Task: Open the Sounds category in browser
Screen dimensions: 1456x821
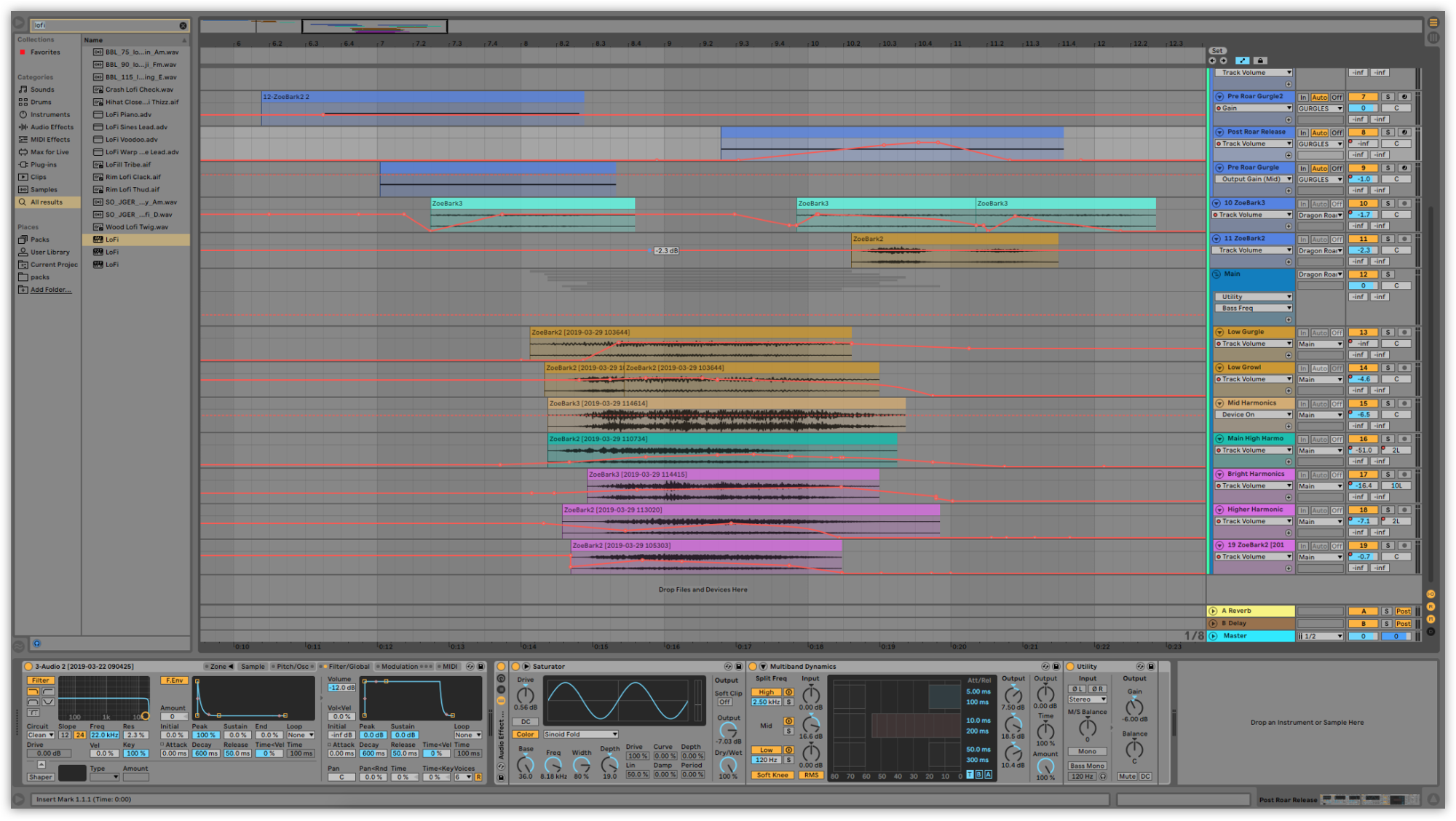Action: coord(42,90)
